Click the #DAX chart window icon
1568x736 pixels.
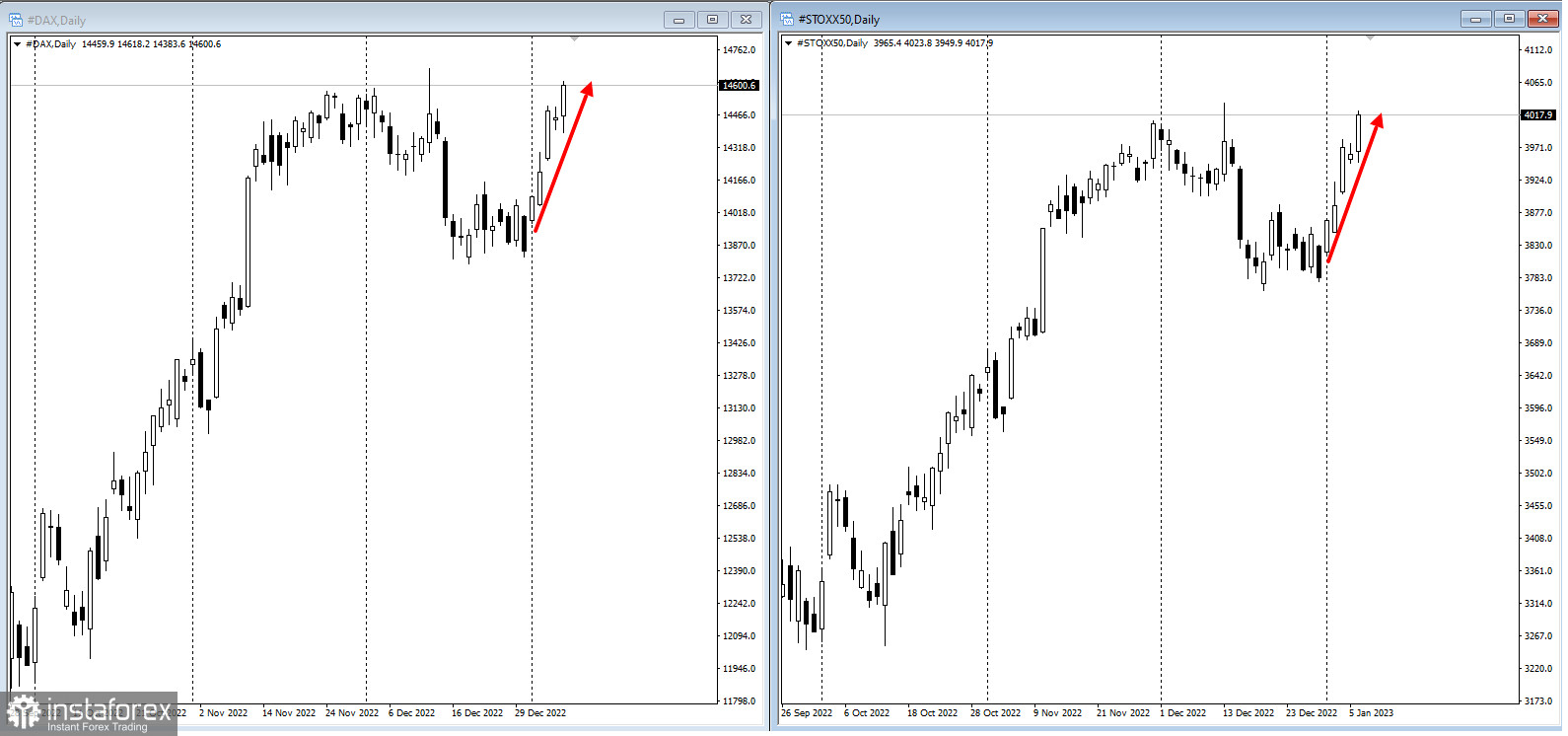tap(16, 20)
